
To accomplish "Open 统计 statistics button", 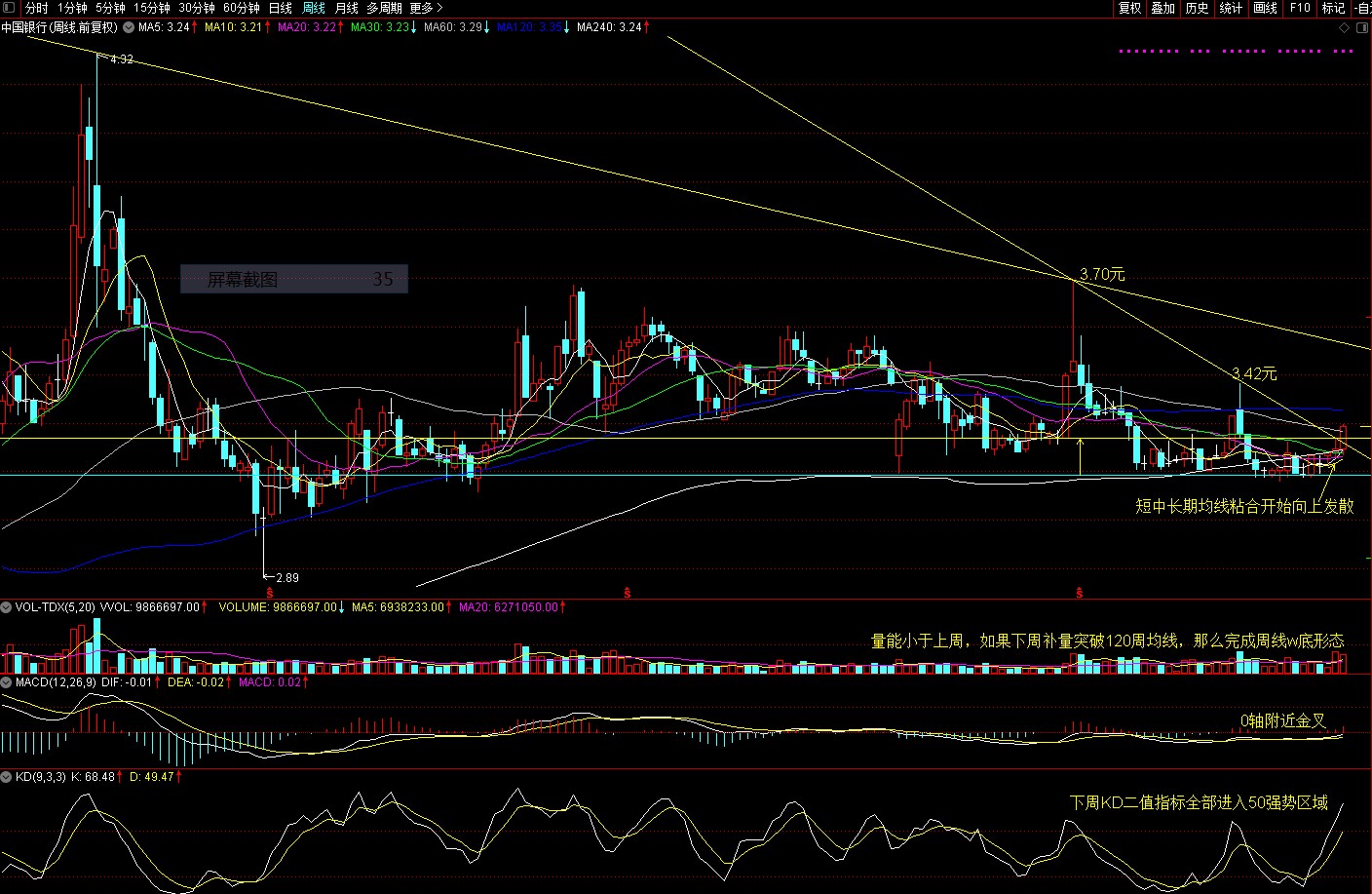I will pos(1232,8).
